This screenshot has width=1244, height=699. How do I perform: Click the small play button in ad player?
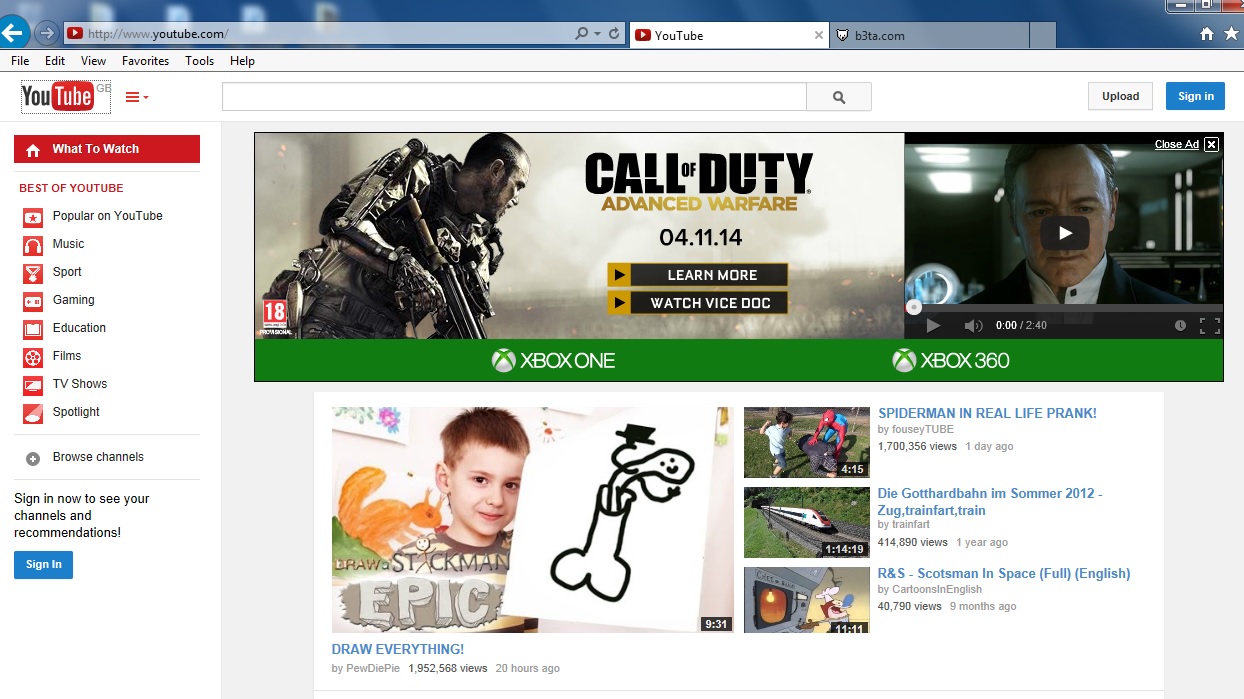point(933,325)
